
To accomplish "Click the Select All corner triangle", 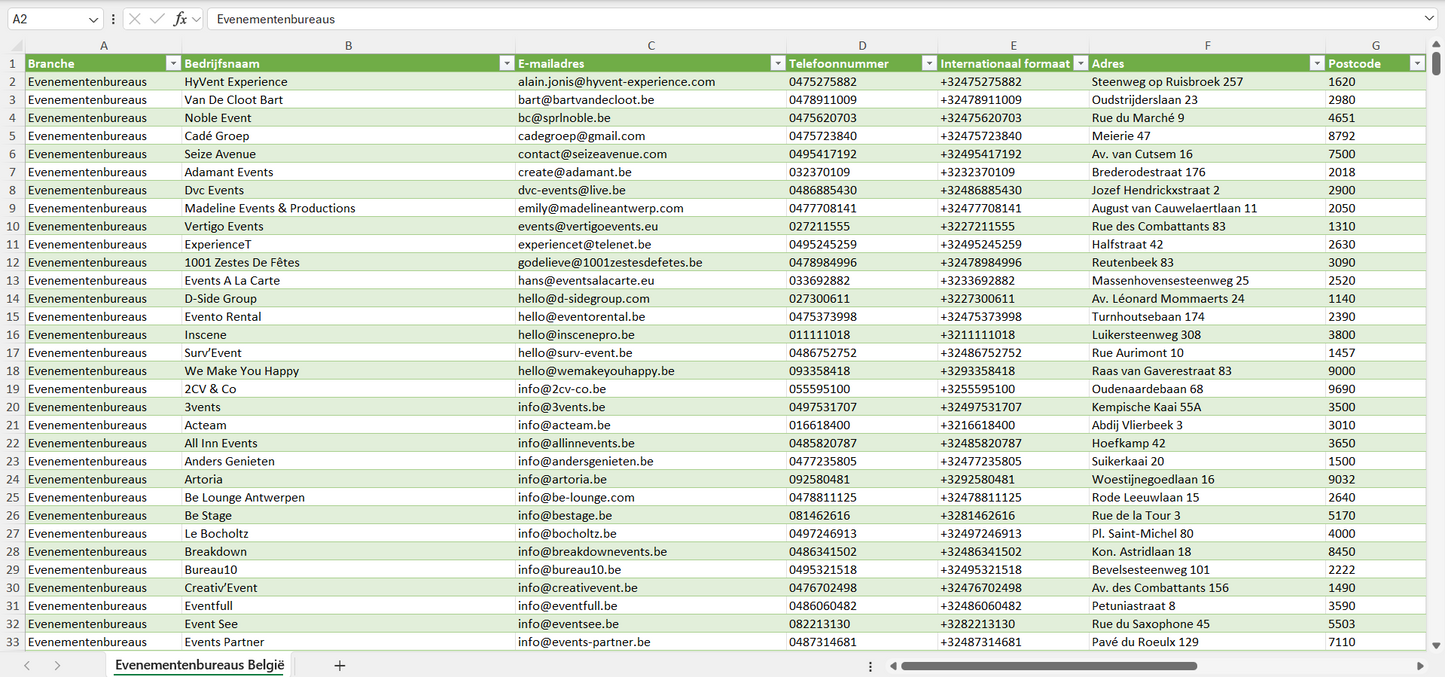I will point(16,46).
